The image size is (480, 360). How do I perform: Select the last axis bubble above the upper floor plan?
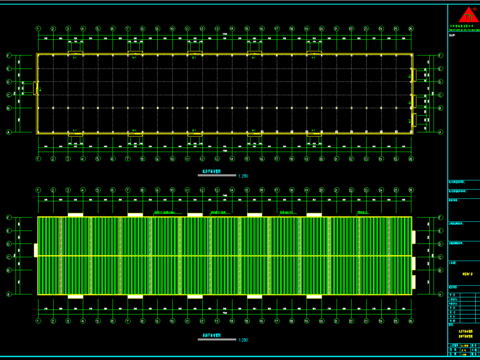[411, 29]
